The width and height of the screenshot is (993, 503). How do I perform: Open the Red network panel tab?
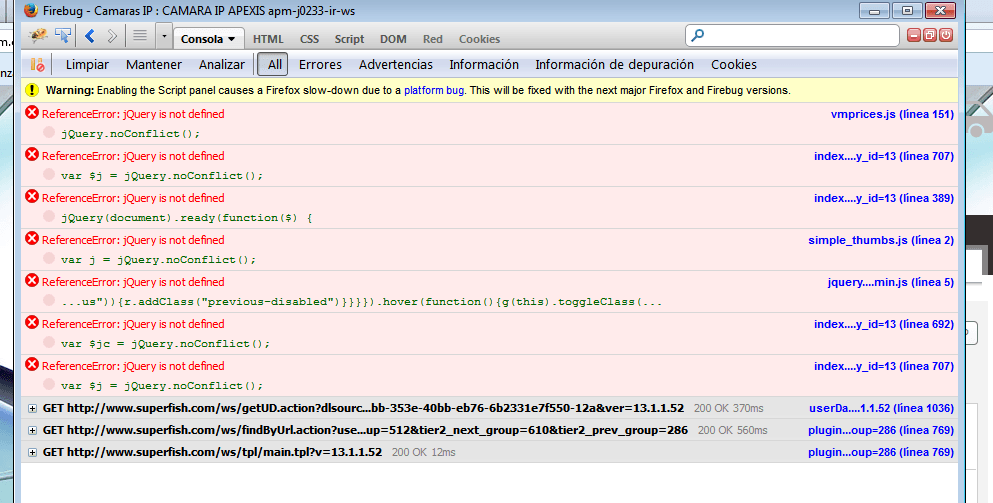[433, 39]
